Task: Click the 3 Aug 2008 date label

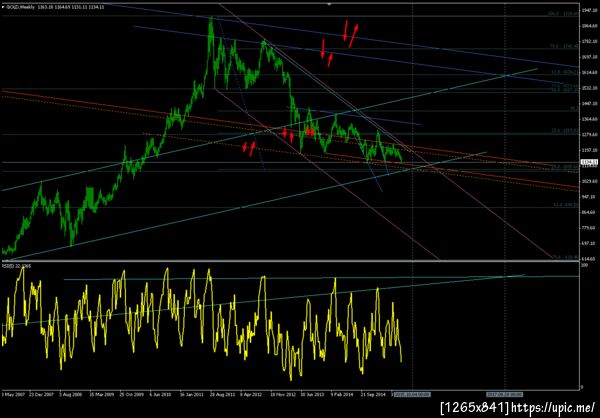Action: tap(70, 394)
